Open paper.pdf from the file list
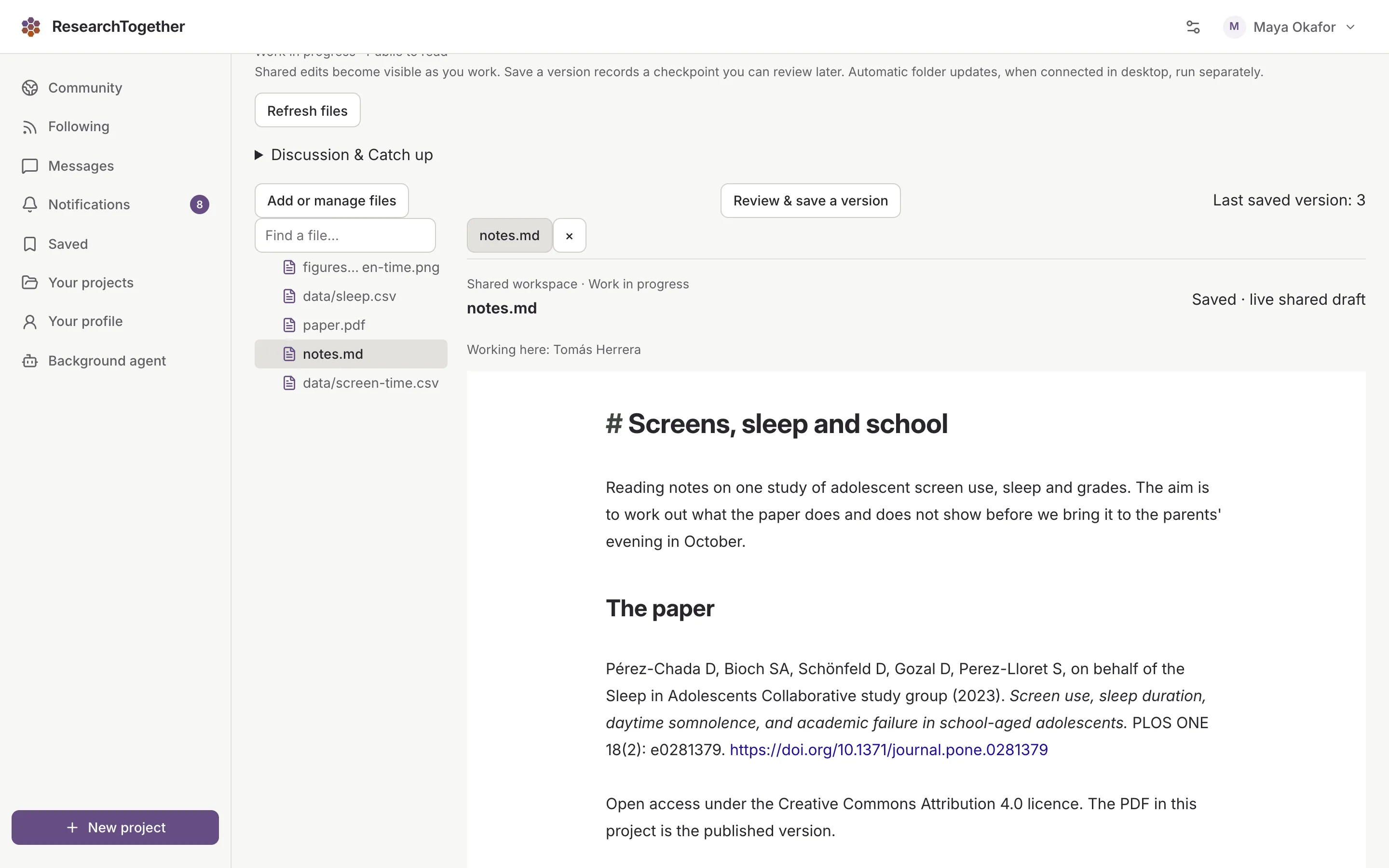 [x=351, y=325]
